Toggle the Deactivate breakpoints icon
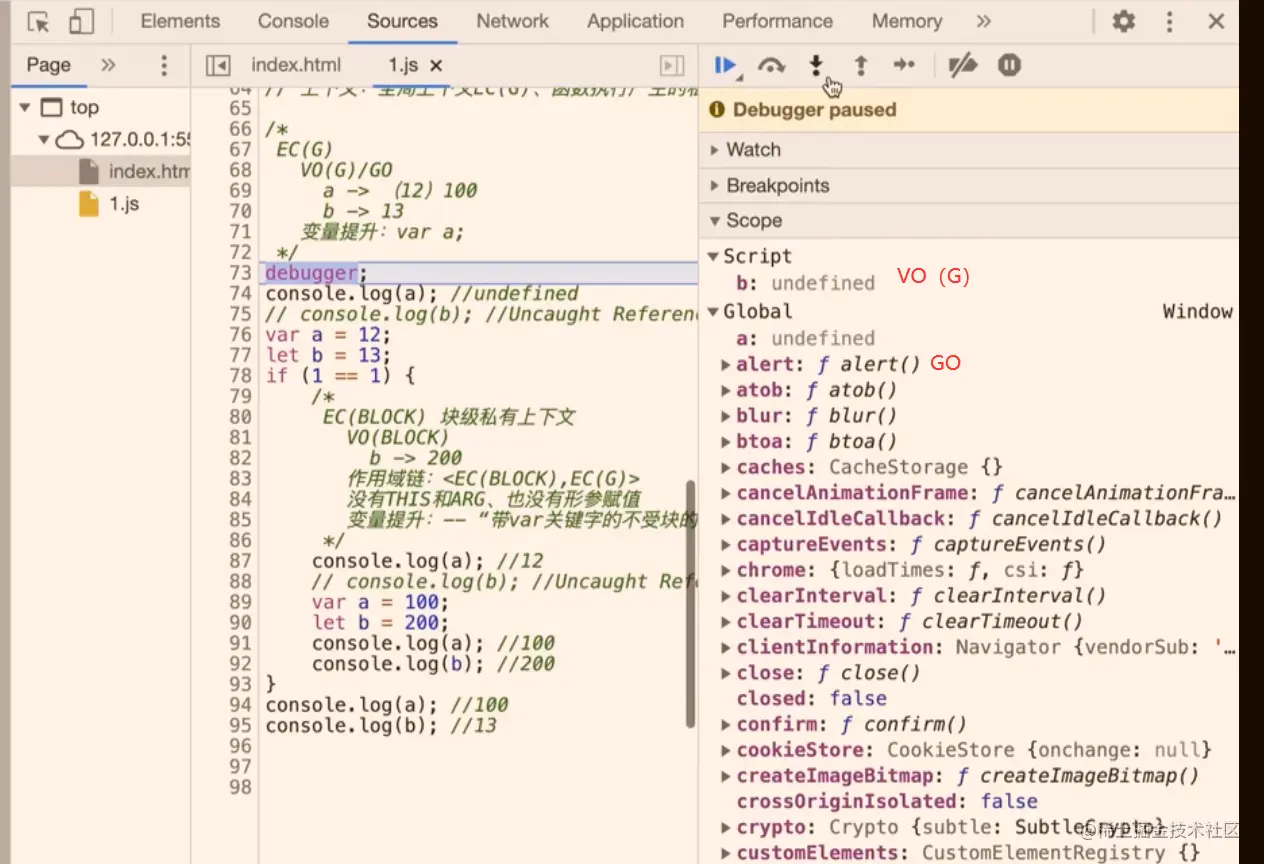This screenshot has width=1264, height=864. 962,66
